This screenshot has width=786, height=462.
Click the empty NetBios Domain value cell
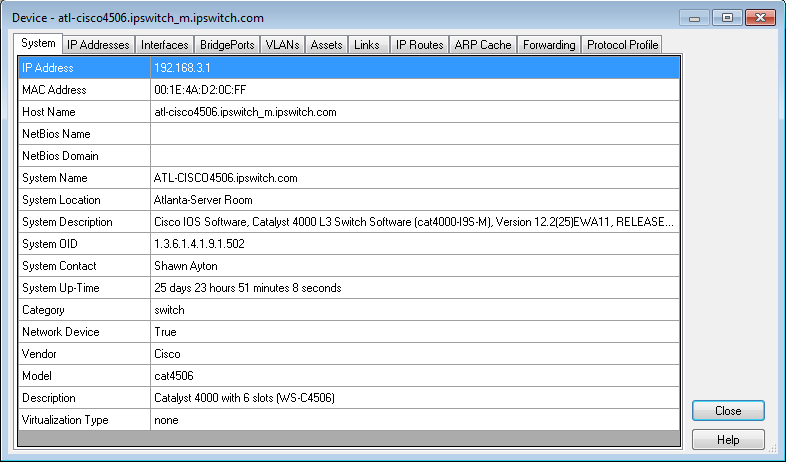[415, 156]
